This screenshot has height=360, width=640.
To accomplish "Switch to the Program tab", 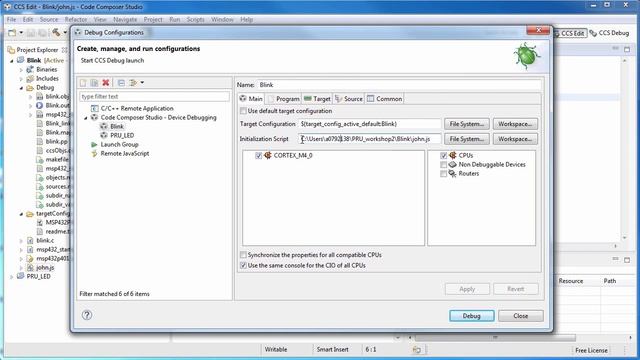I will [x=284, y=99].
